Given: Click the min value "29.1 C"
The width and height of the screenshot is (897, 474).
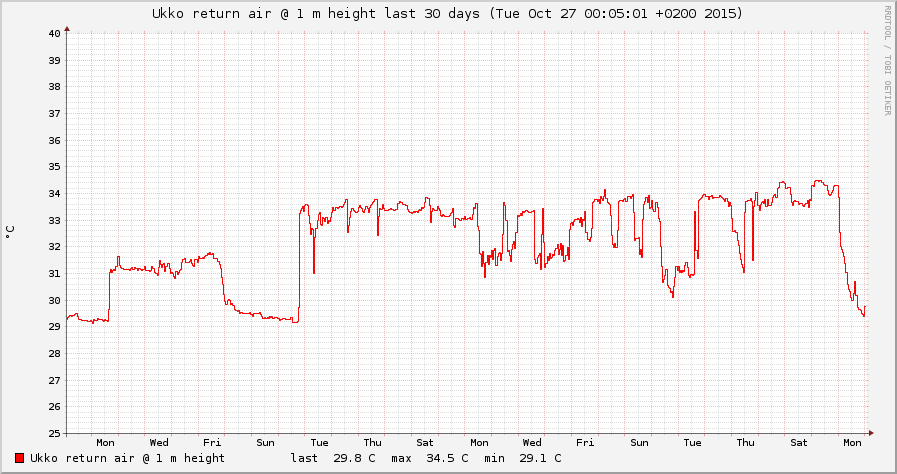Looking at the screenshot, I should (540, 458).
